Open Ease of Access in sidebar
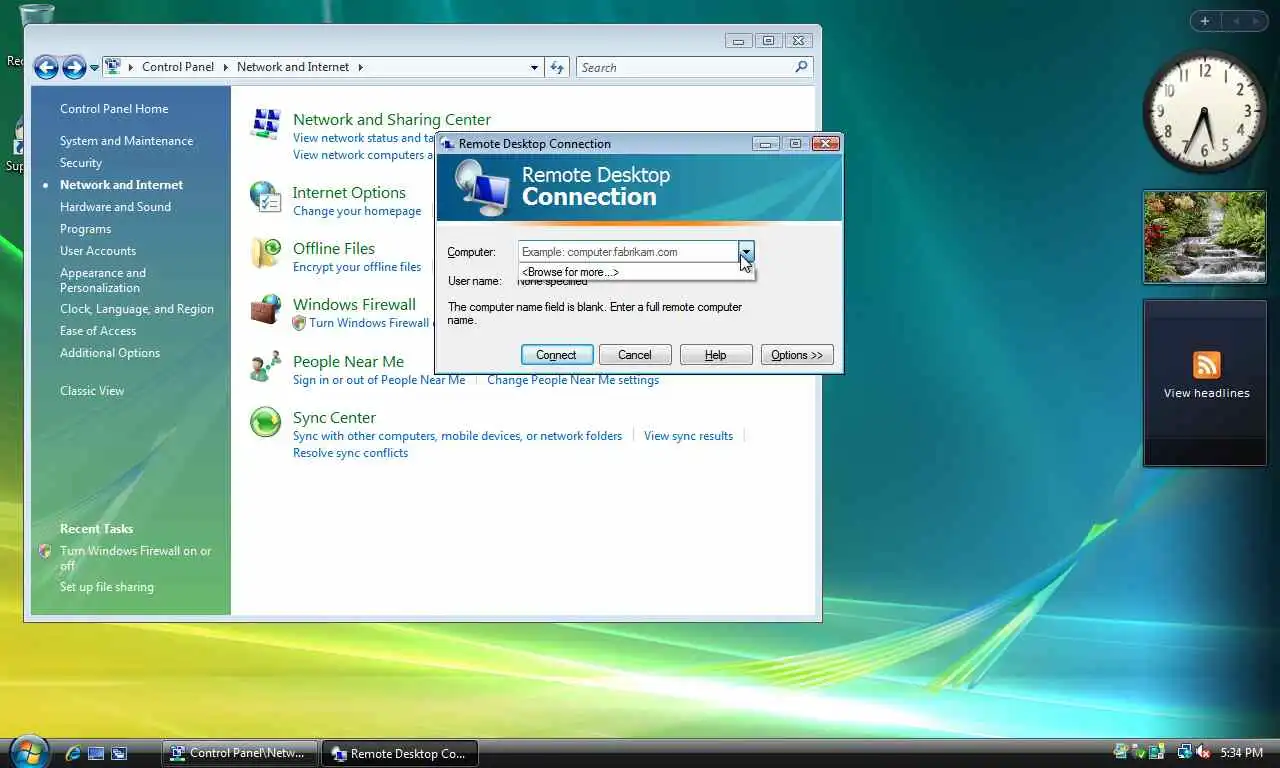This screenshot has height=768, width=1280. (x=98, y=331)
